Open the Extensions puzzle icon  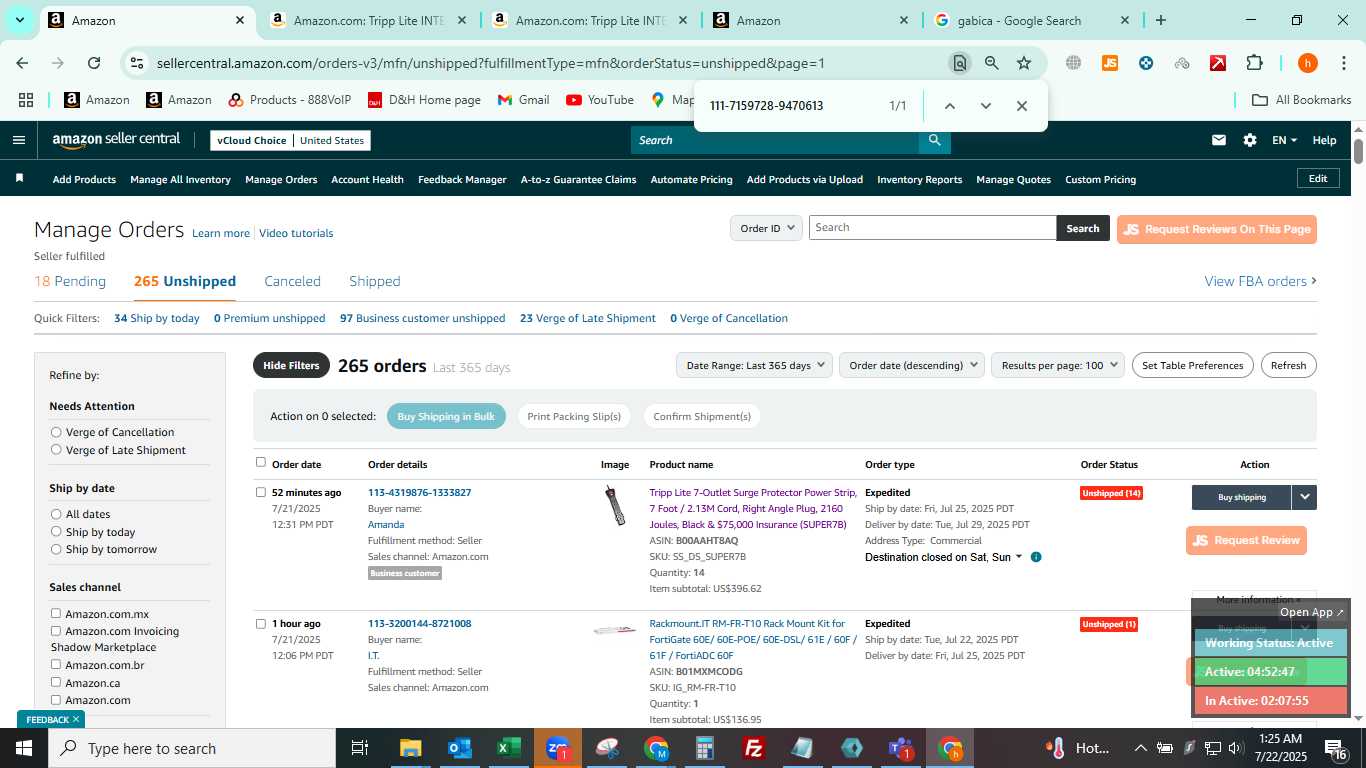pyautogui.click(x=1254, y=63)
